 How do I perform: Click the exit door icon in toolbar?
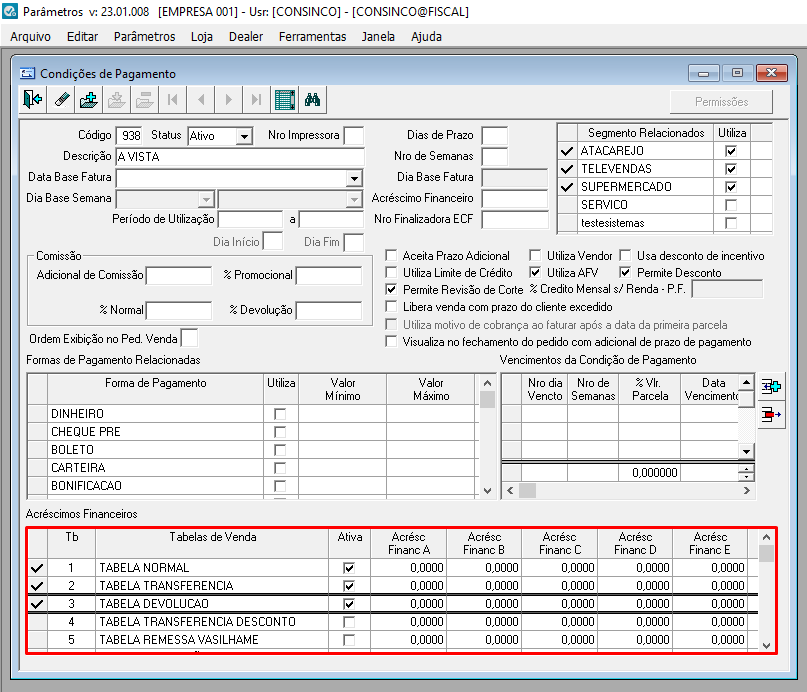[33, 99]
